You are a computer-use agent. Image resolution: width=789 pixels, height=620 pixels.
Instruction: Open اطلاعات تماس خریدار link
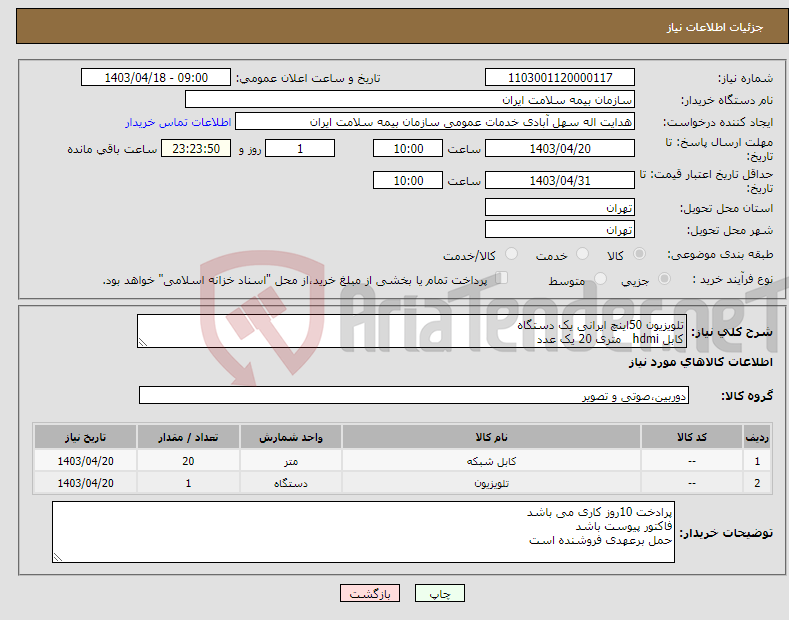tap(178, 122)
